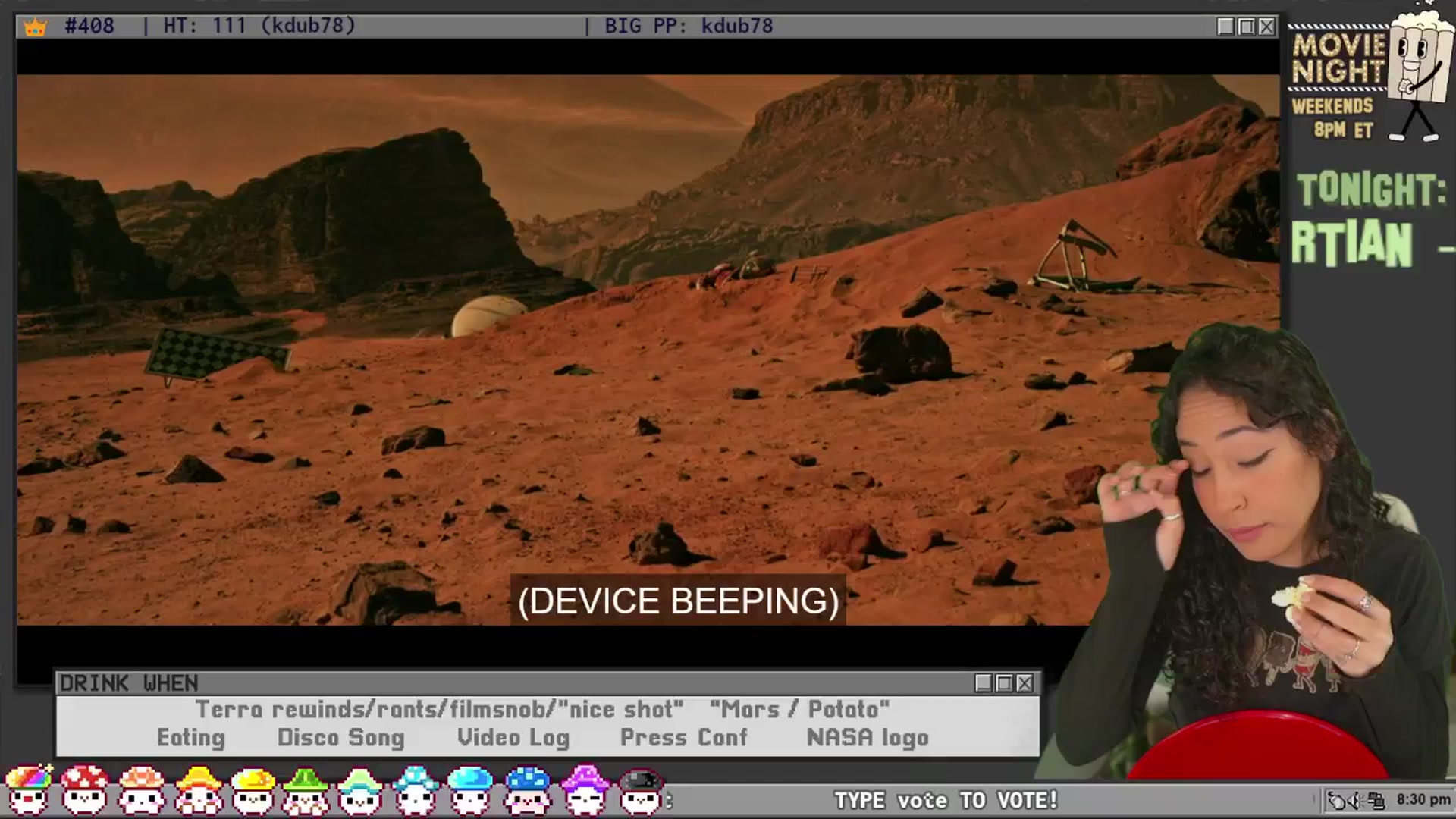Screen dimensions: 1456x819
Task: Maximize the movie player window
Action: [x=1246, y=27]
